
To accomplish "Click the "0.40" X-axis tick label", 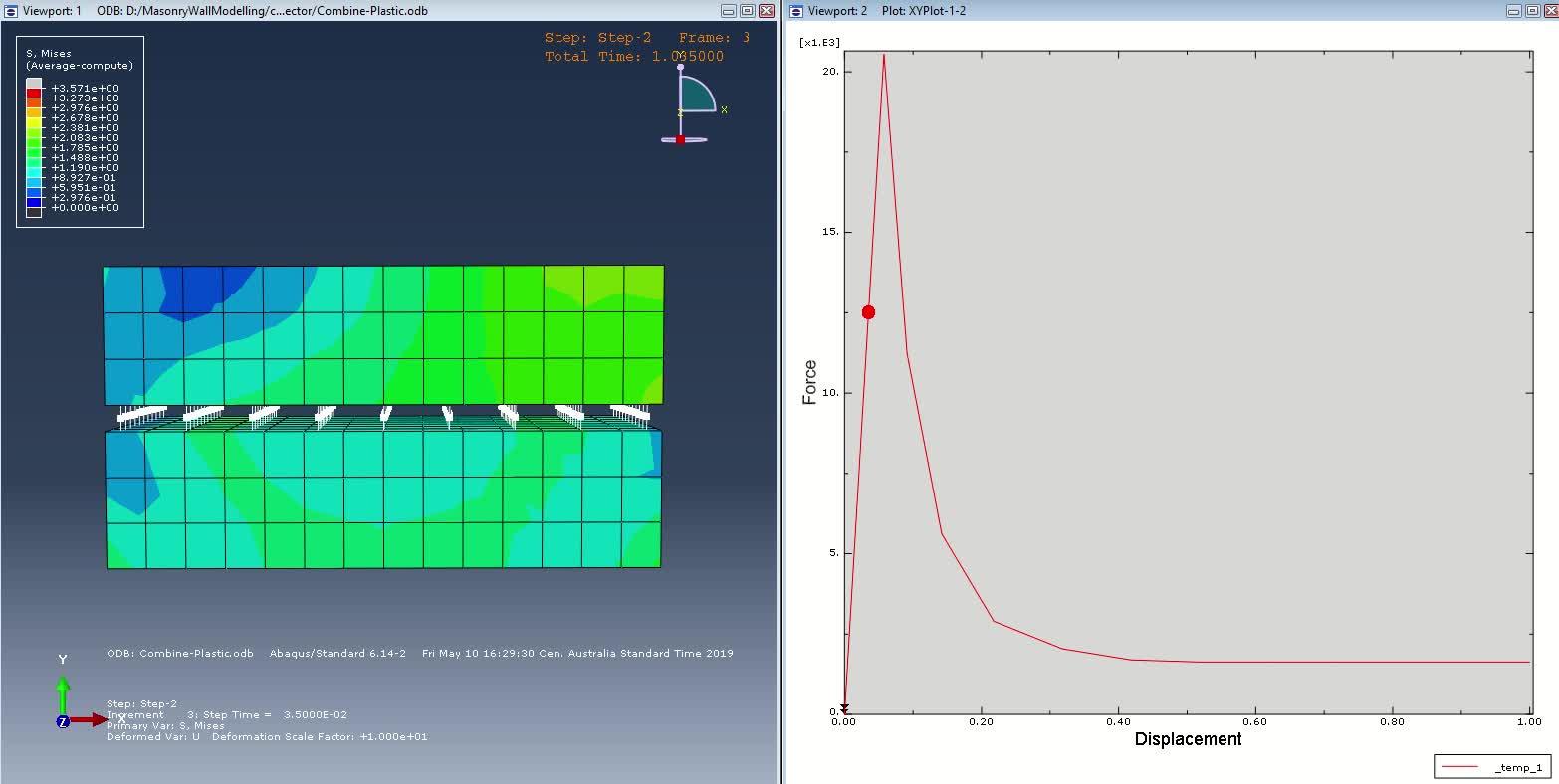I will tap(1118, 722).
